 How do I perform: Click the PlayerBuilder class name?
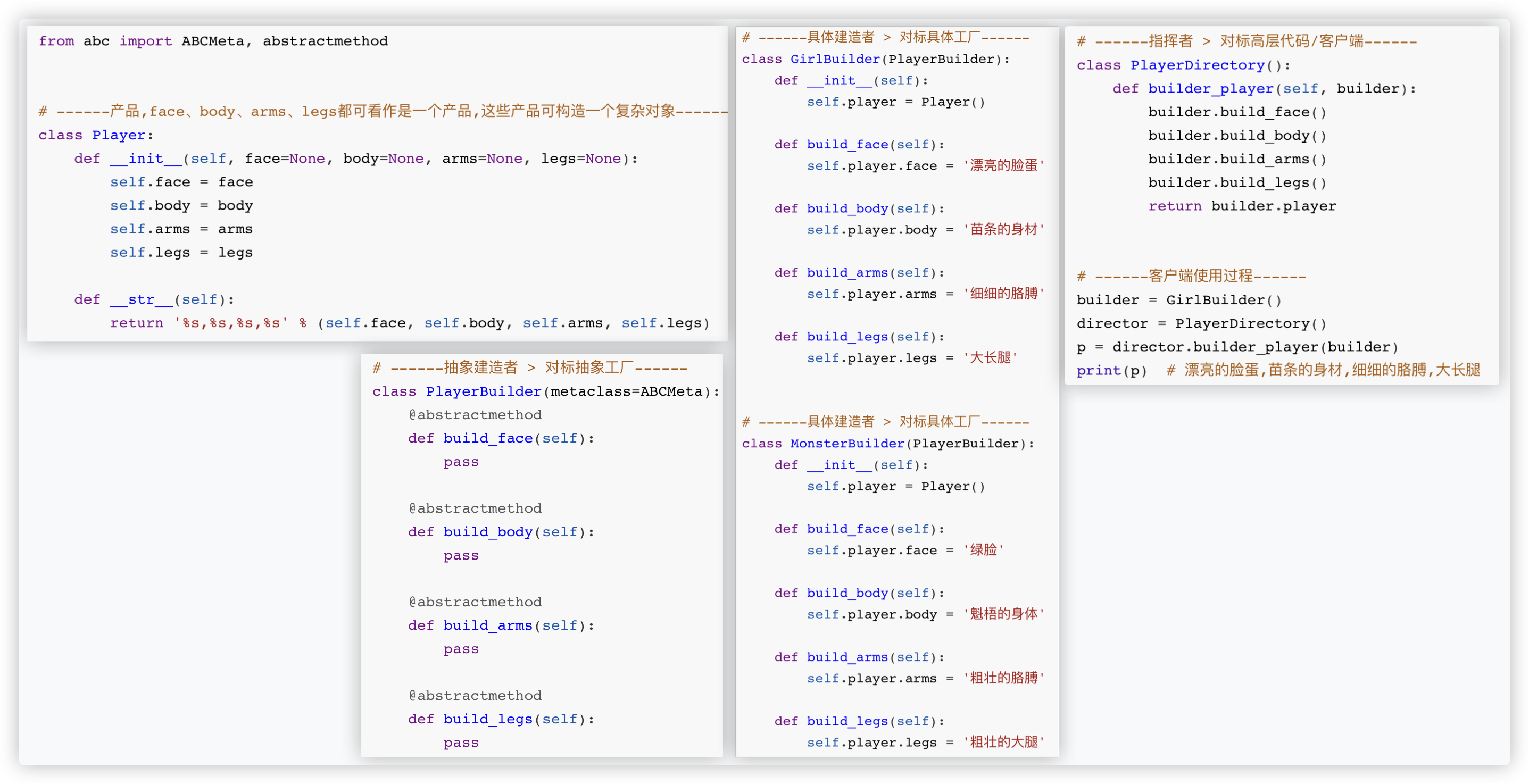(x=483, y=391)
